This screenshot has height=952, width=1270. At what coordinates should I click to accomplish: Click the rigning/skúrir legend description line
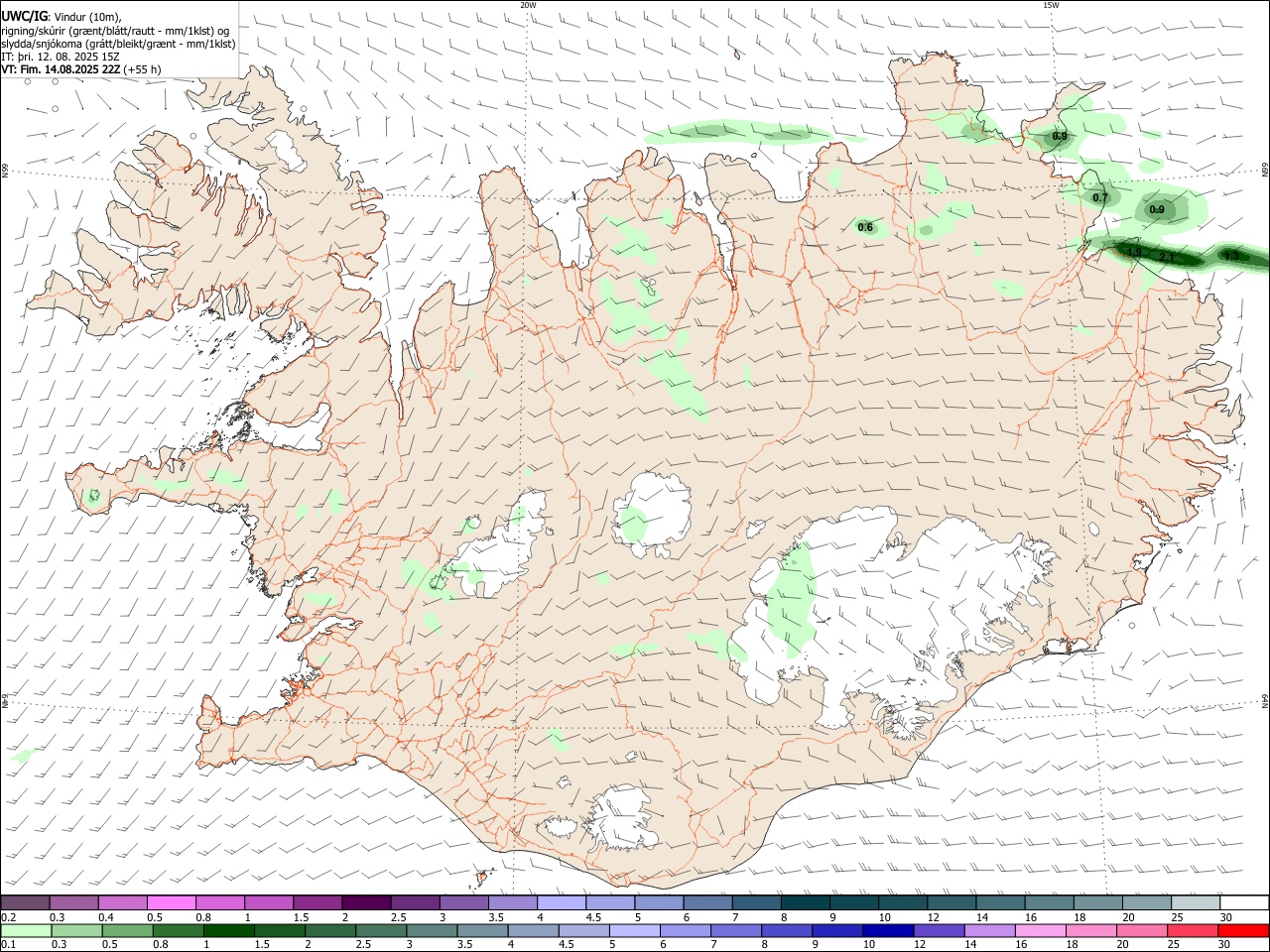click(x=115, y=31)
